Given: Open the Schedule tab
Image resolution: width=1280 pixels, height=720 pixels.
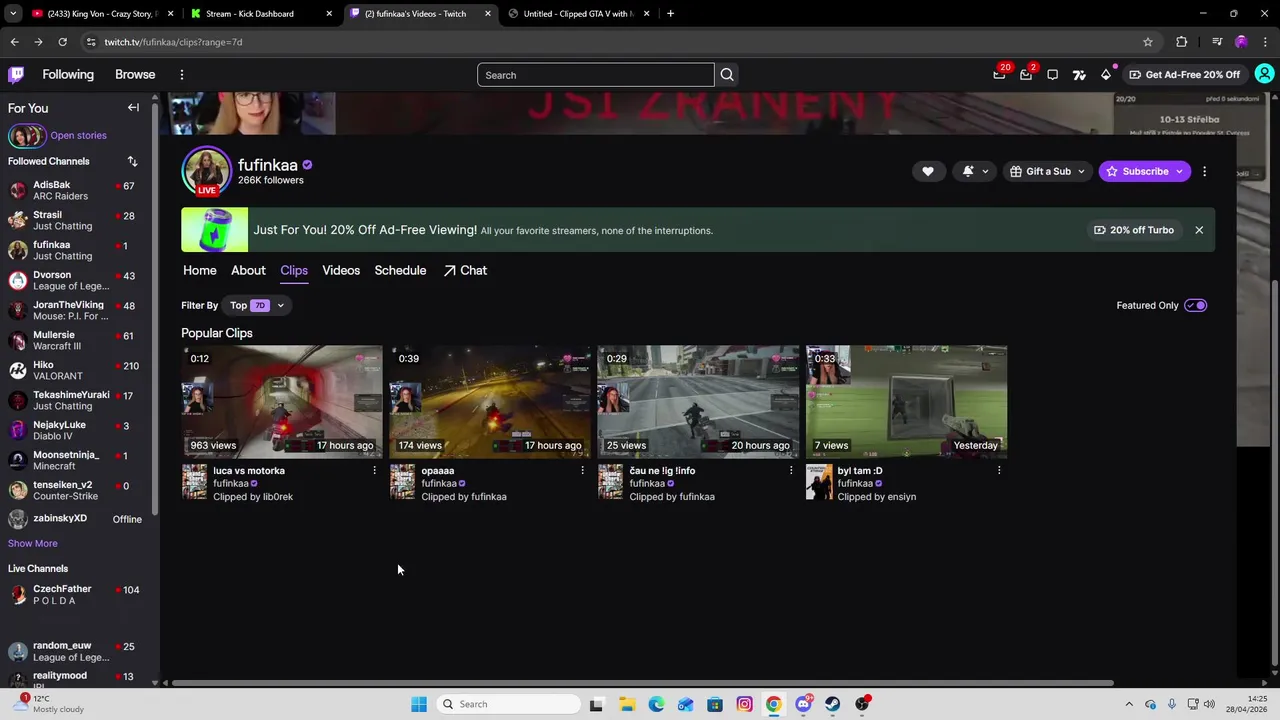Looking at the screenshot, I should pyautogui.click(x=400, y=270).
